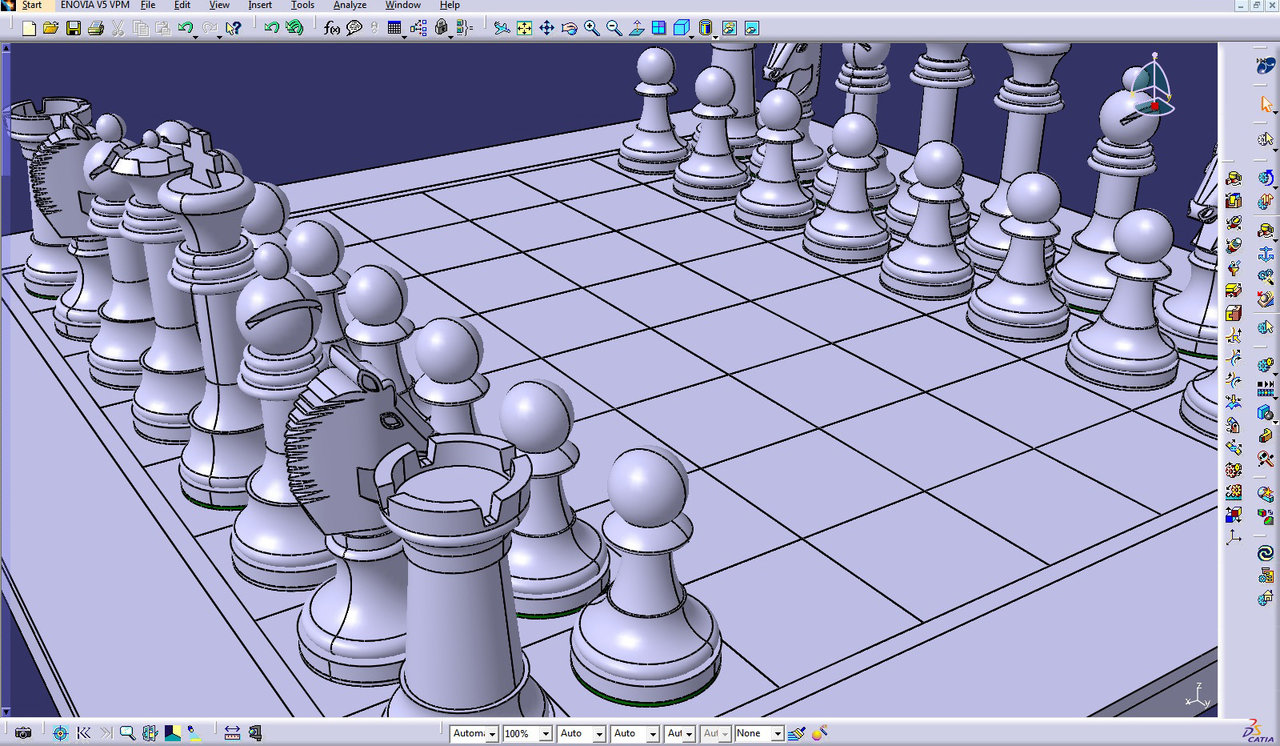
Task: Open the Design Table icon
Action: (x=394, y=28)
